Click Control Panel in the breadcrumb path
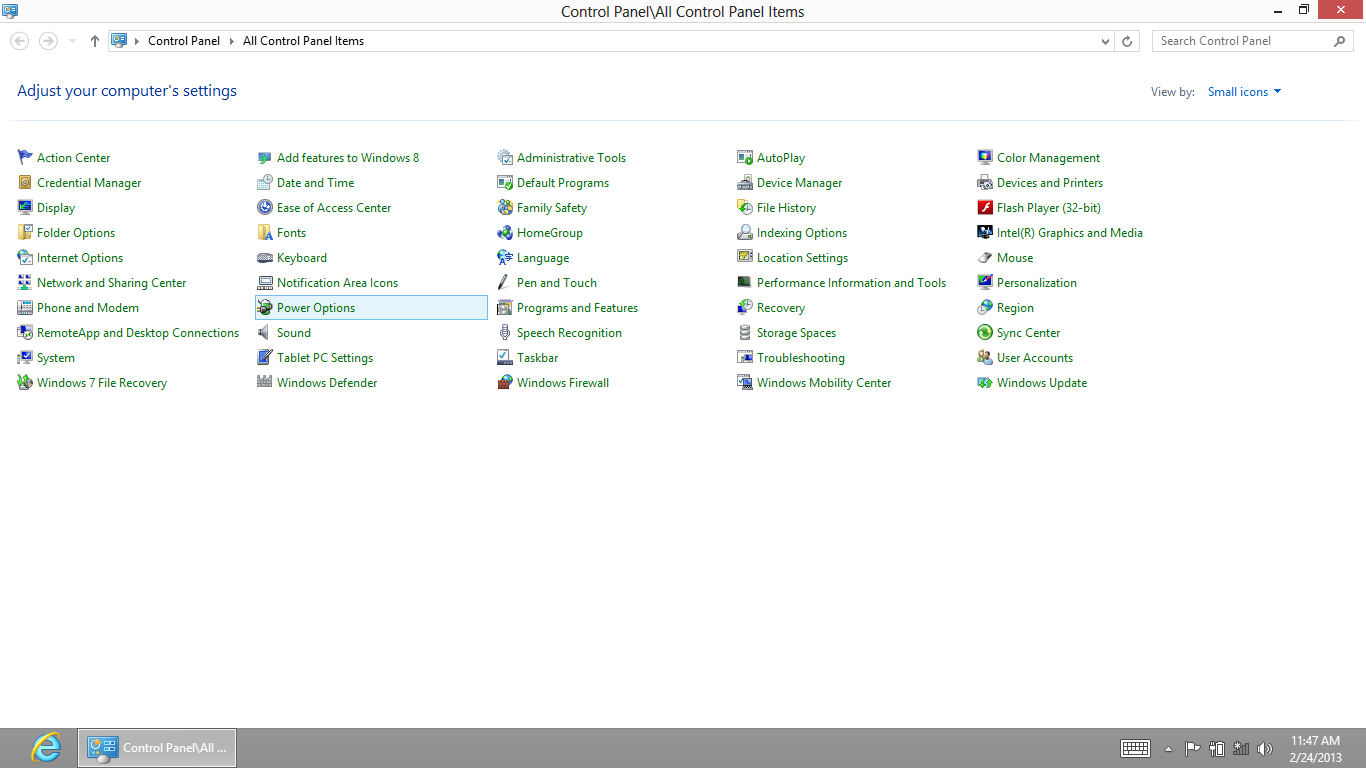Image resolution: width=1366 pixels, height=768 pixels. (x=184, y=41)
